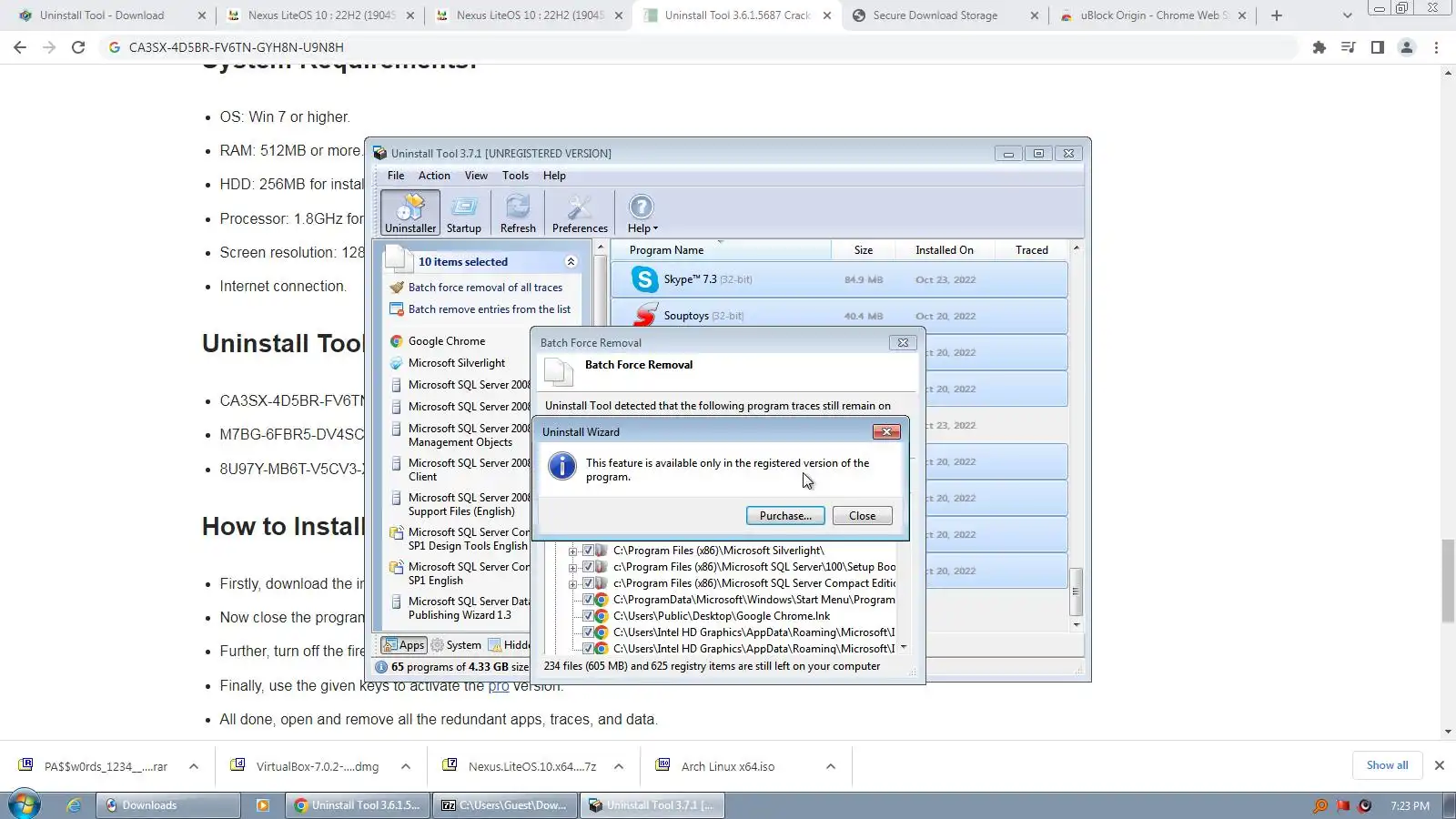Image resolution: width=1456 pixels, height=819 pixels.
Task: Open menu for Arch Linux x64.iso download
Action: [x=831, y=766]
